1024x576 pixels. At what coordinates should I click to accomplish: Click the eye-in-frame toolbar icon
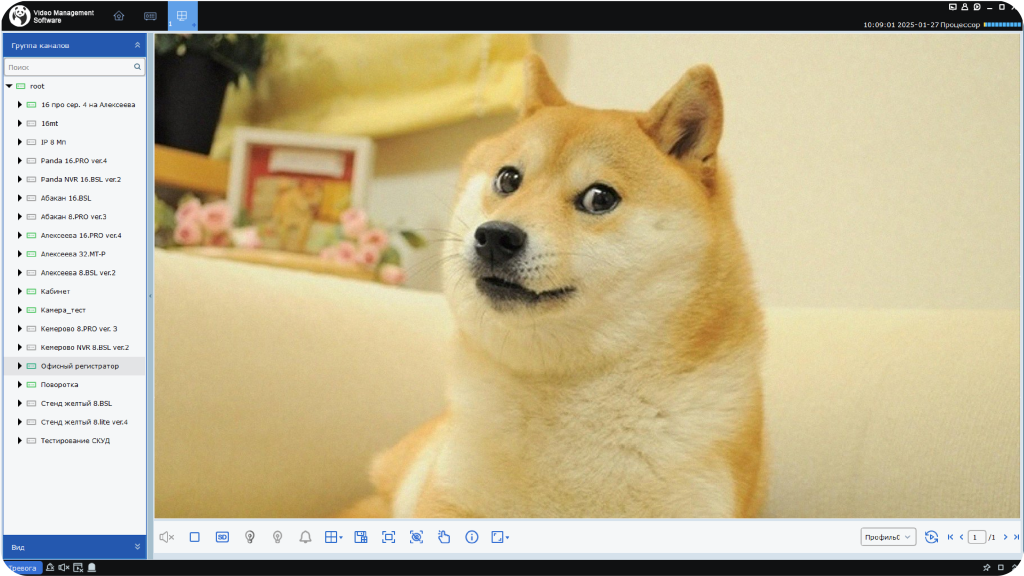(x=416, y=537)
